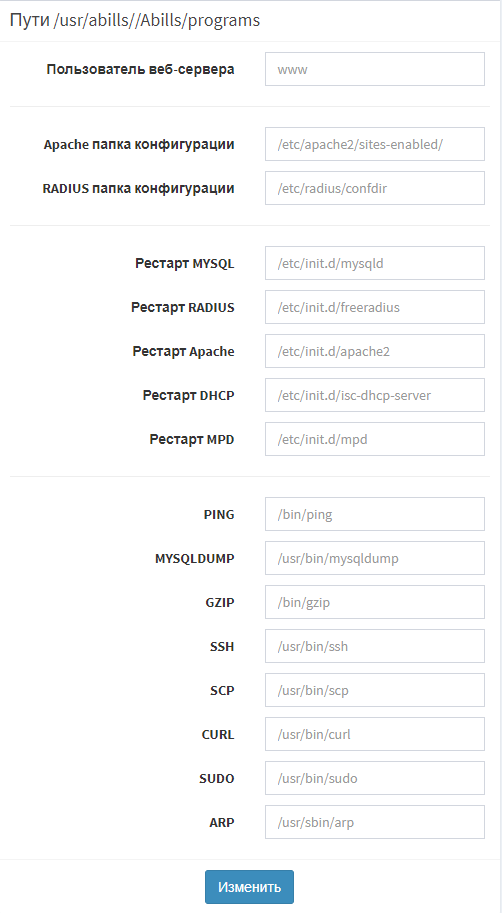Click the Изменить button

coord(249,887)
